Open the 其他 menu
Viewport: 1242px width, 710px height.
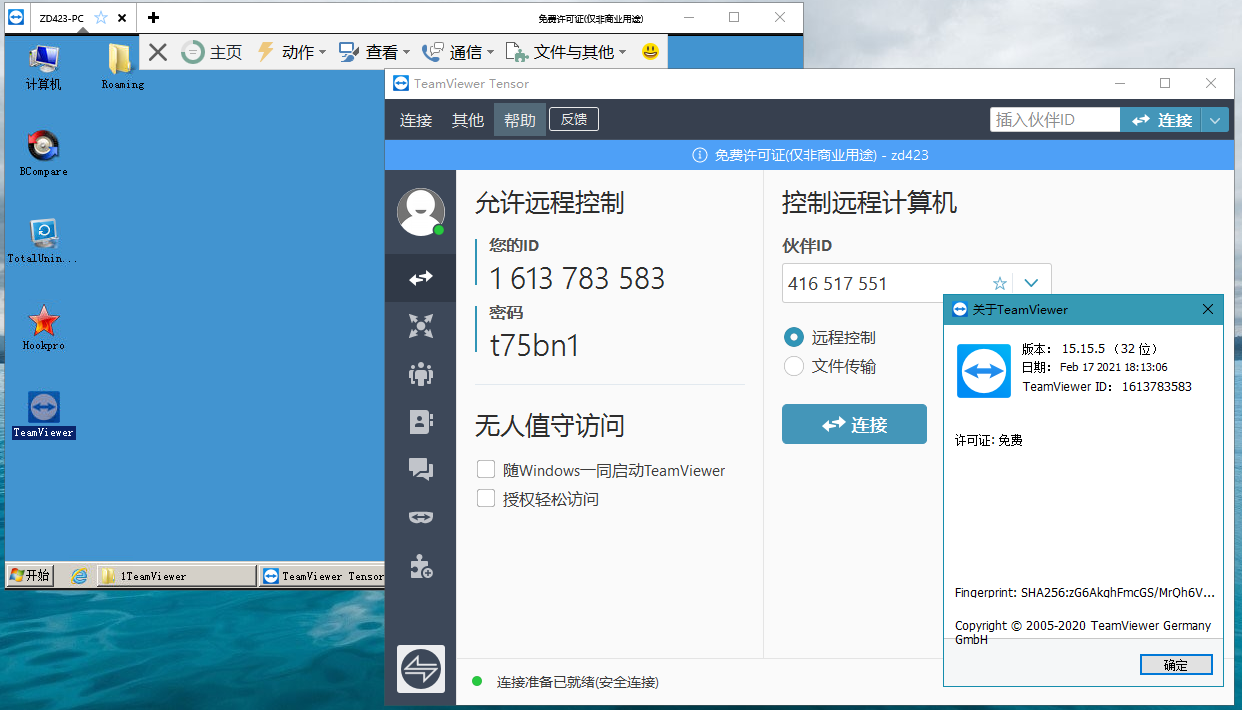pyautogui.click(x=468, y=120)
